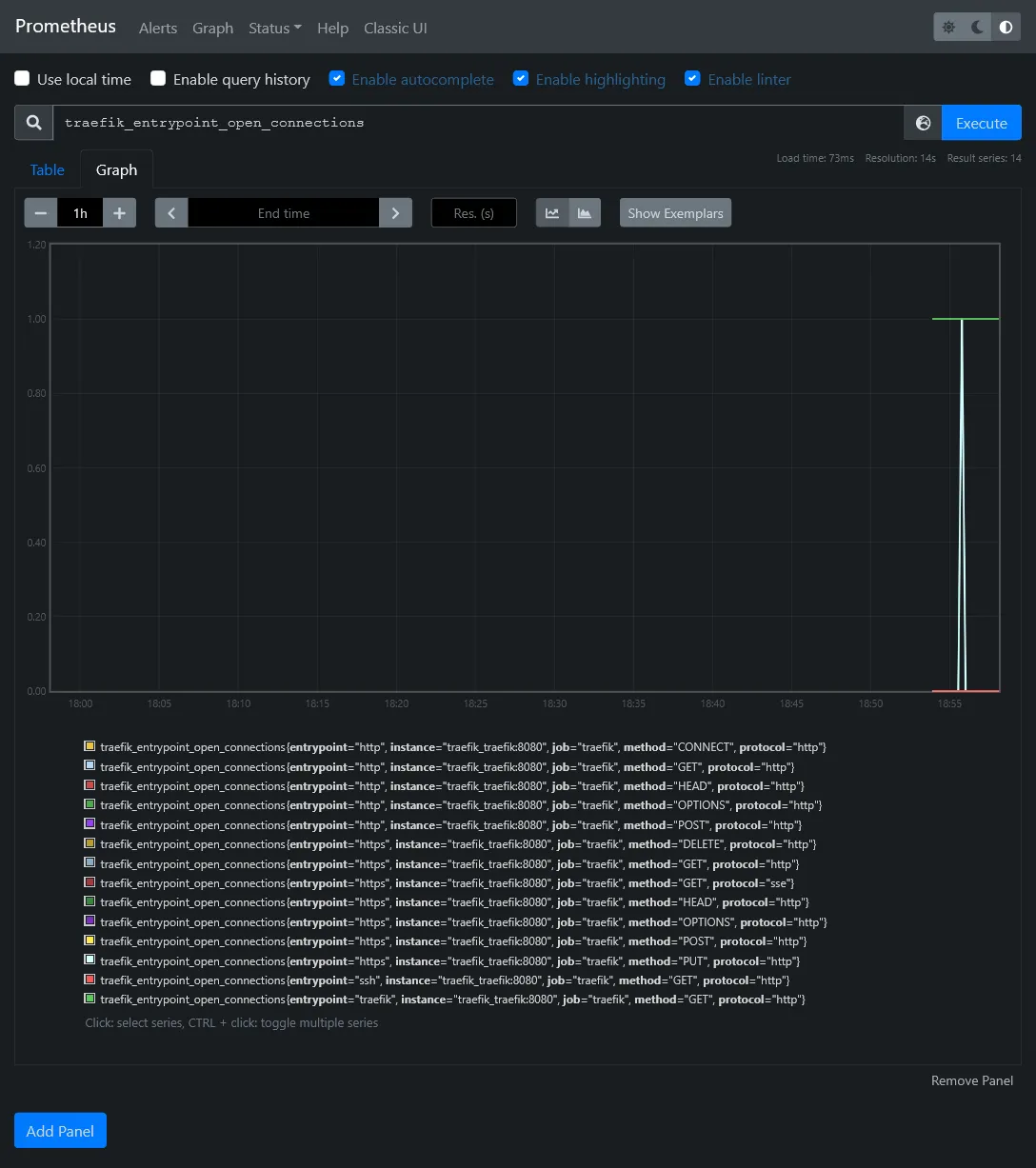The height and width of the screenshot is (1168, 1036).
Task: Switch to stacked graph display mode
Action: tap(584, 212)
